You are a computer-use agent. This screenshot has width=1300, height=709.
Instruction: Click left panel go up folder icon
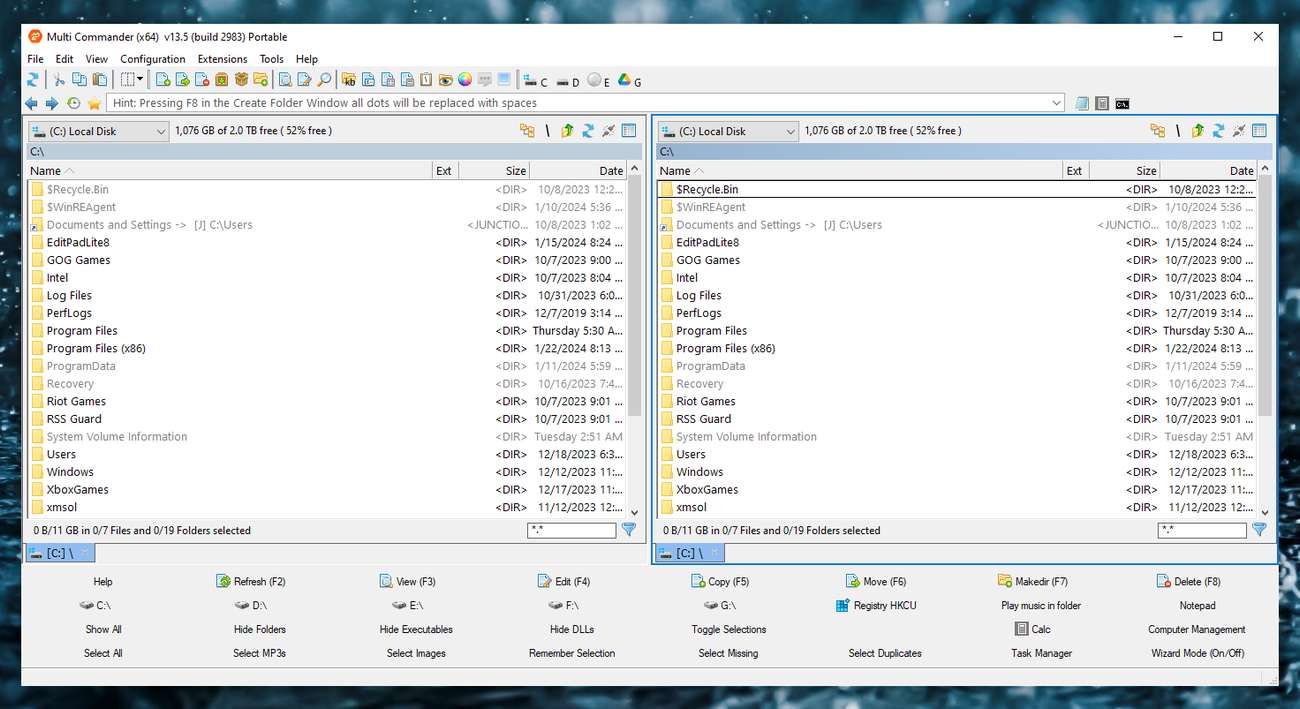568,131
